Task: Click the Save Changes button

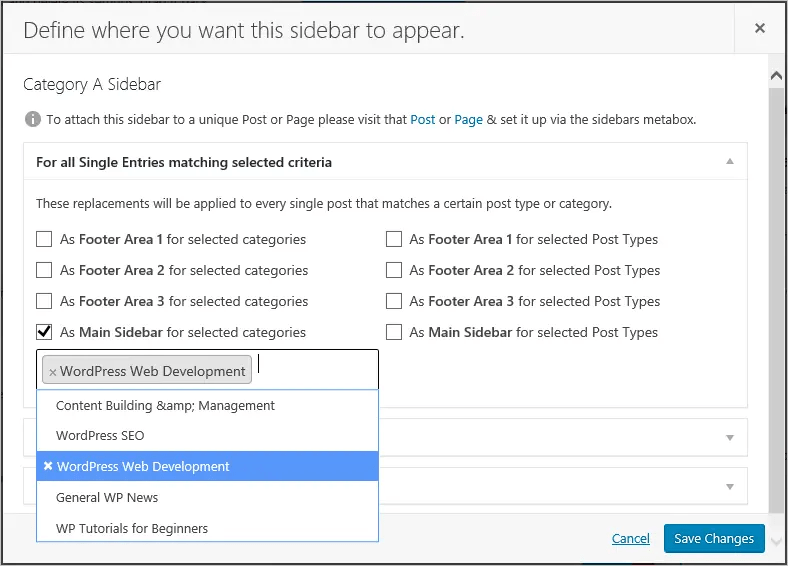Action: pos(714,538)
